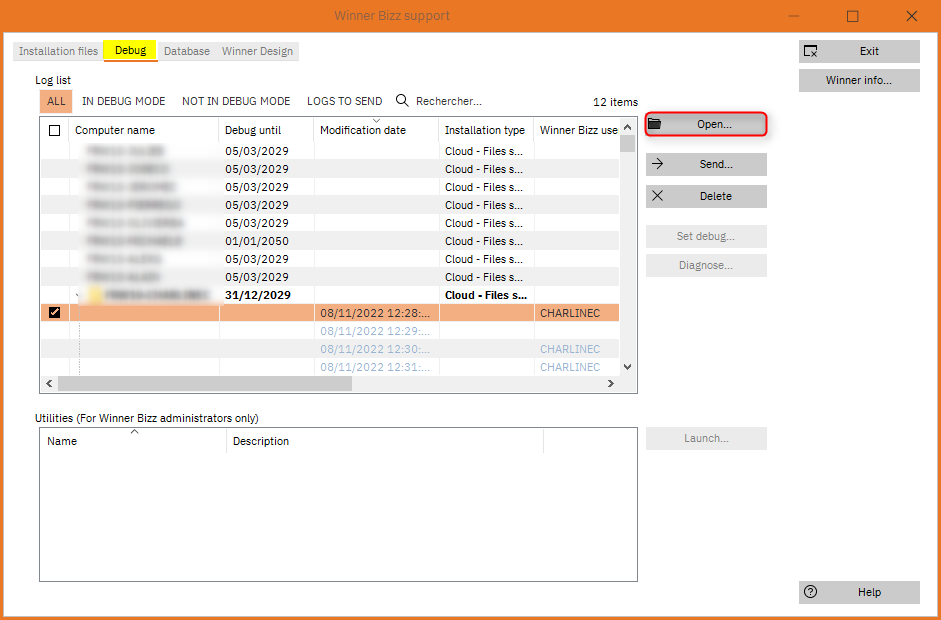Switch to the Database tab

tap(187, 51)
